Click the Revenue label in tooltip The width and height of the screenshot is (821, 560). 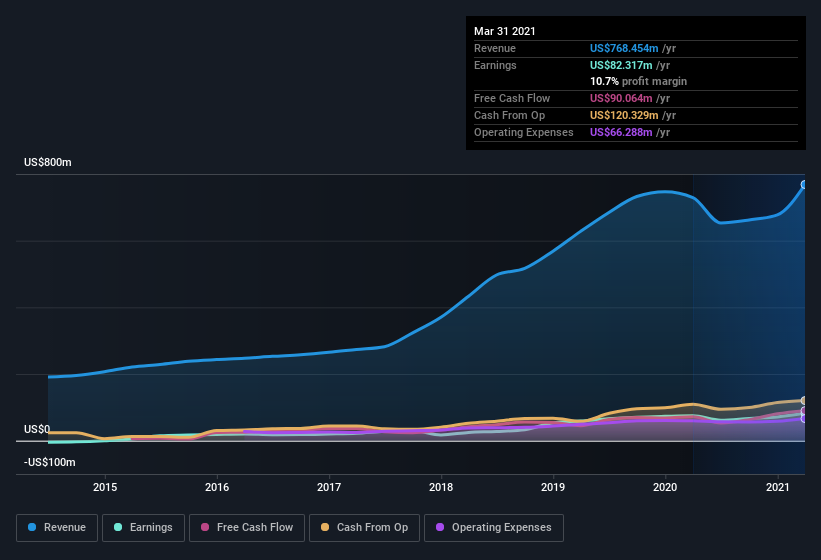coord(495,48)
